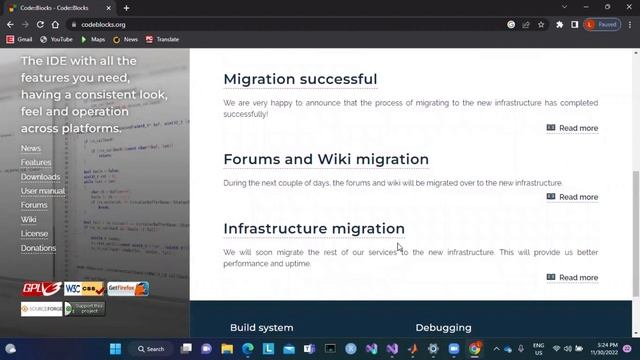Screen dimensions: 640x360
Task: Click the Google icon in the address bar
Action: [x=511, y=24]
